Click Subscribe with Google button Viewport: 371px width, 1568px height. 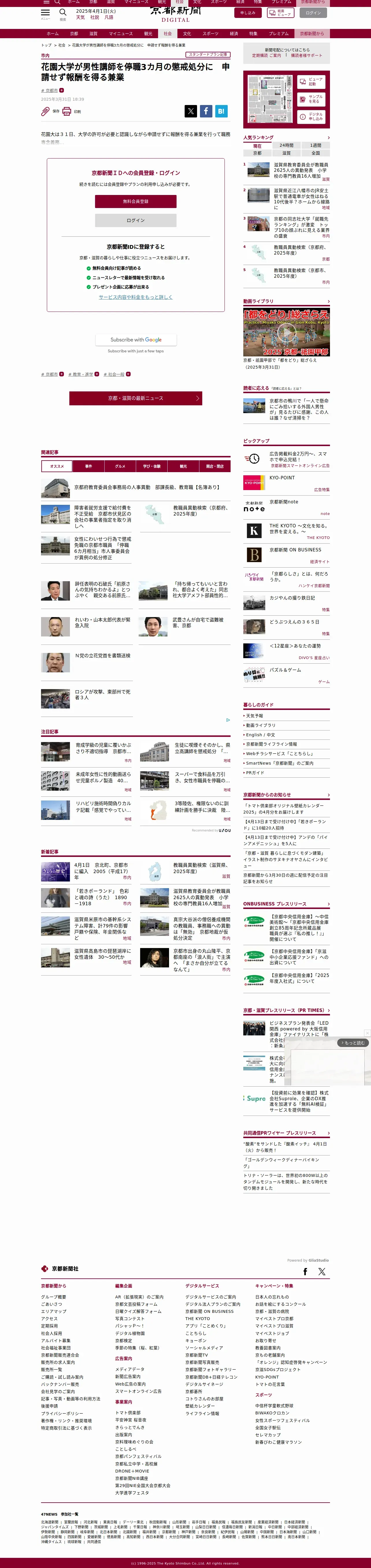[136, 340]
